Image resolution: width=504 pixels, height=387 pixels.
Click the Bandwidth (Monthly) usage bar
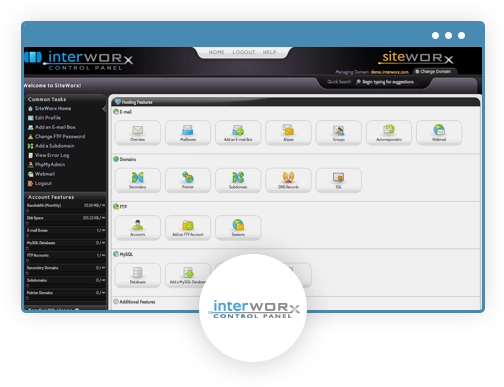click(66, 208)
